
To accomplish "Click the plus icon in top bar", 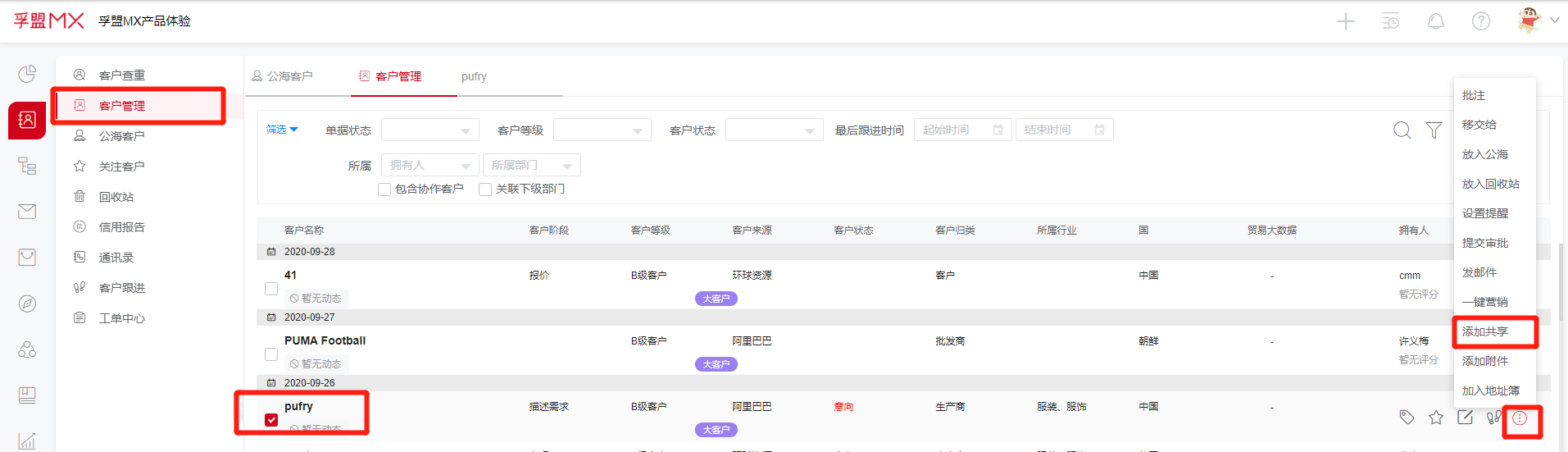I will [1346, 22].
